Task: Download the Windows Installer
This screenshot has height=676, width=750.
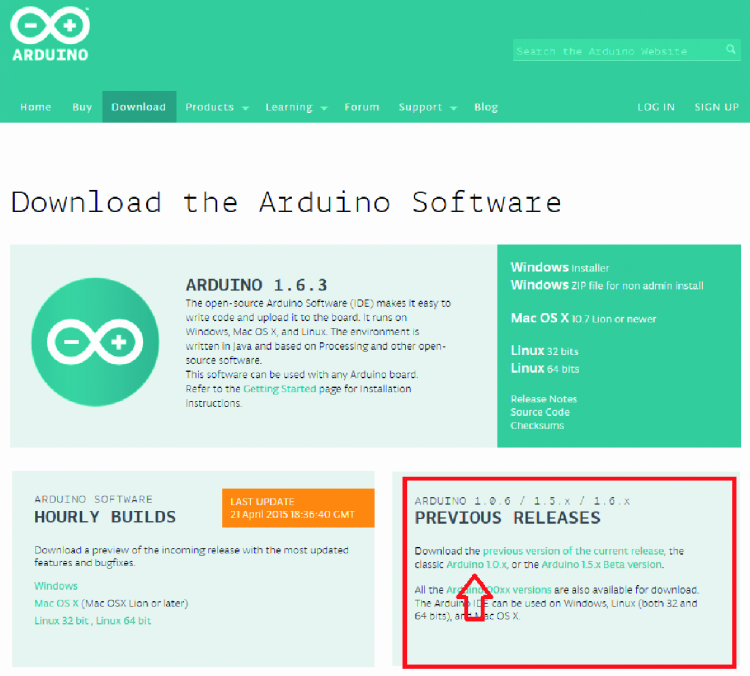Action: [x=560, y=267]
